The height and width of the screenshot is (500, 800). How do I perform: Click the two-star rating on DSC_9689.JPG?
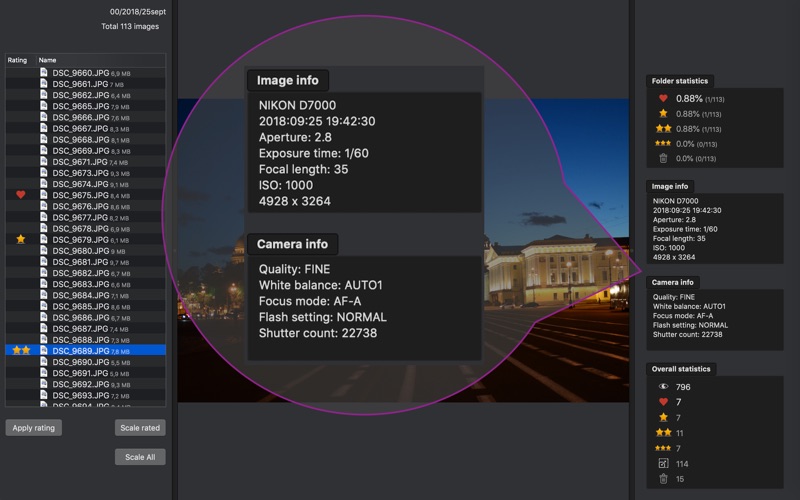tap(21, 351)
